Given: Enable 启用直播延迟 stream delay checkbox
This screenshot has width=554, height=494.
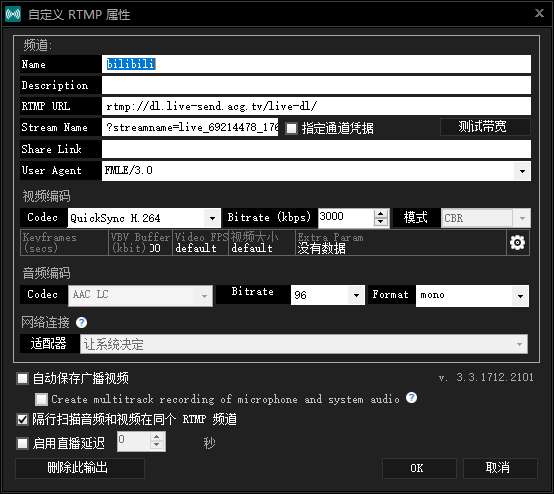Looking at the screenshot, I should coord(22,443).
